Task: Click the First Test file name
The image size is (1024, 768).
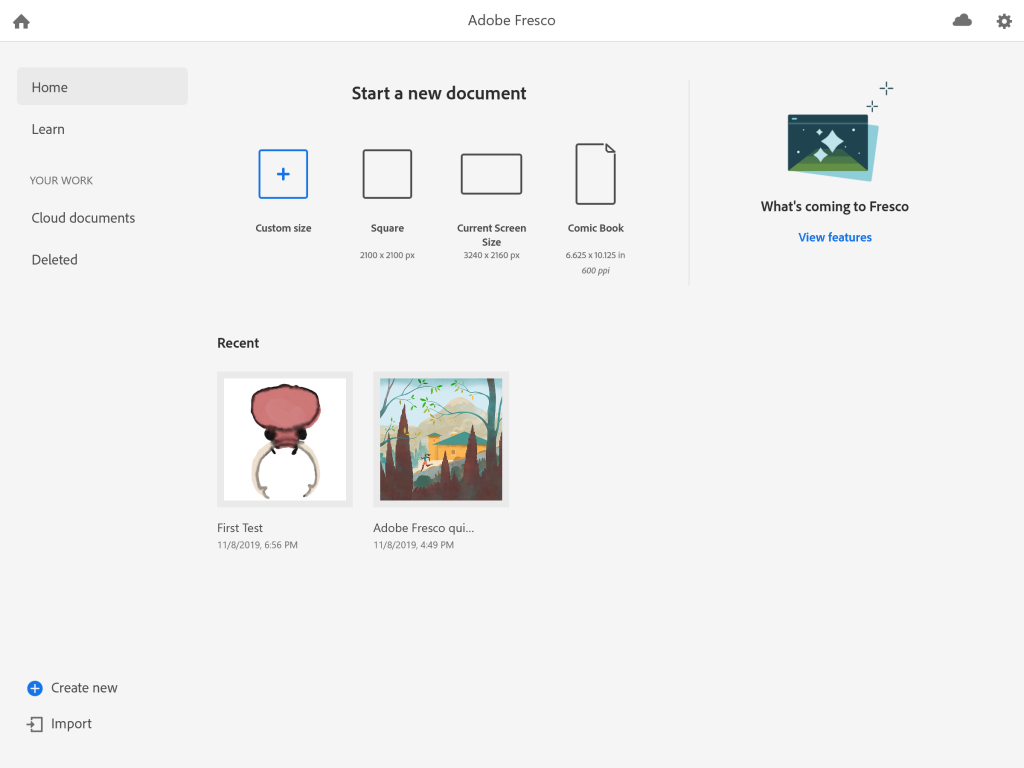Action: (240, 528)
